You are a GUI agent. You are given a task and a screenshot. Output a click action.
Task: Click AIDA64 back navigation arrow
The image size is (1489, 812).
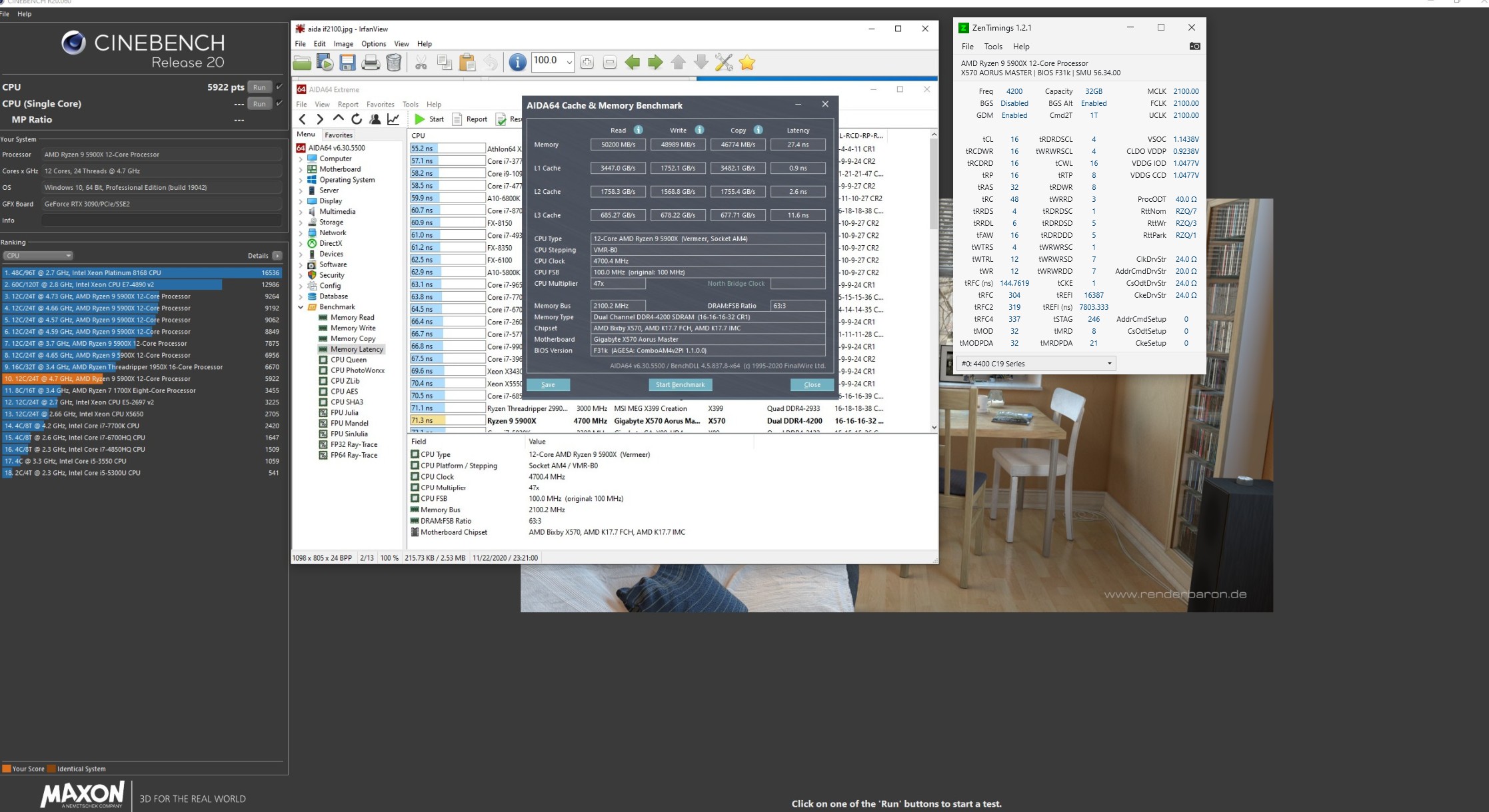click(x=303, y=119)
